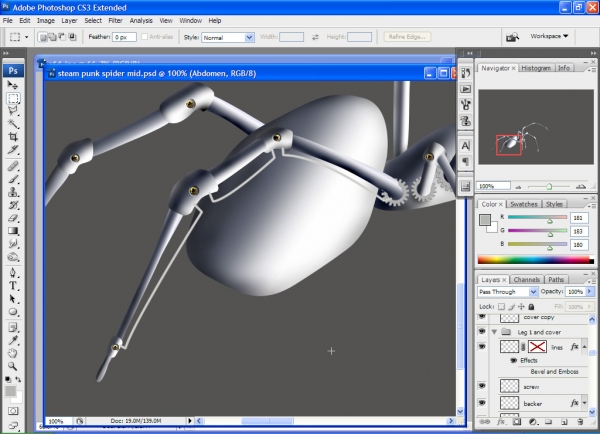Open the Paragraph panel icon in dock
The width and height of the screenshot is (600, 434).
(465, 162)
